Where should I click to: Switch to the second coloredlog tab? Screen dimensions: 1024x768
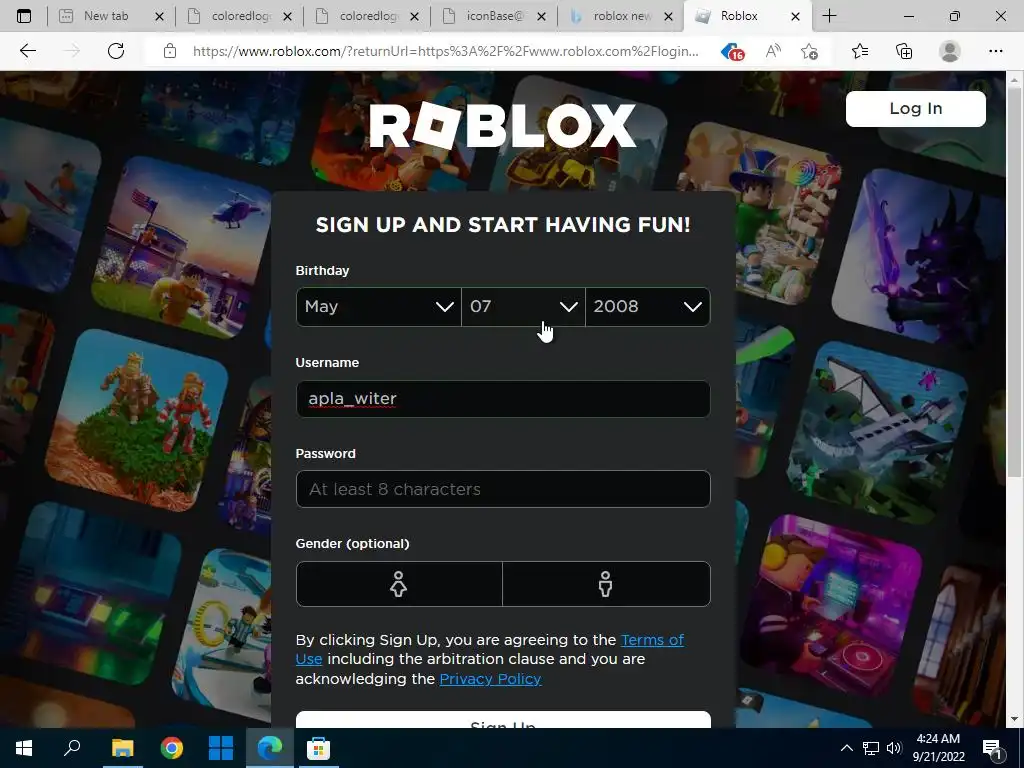tap(369, 16)
